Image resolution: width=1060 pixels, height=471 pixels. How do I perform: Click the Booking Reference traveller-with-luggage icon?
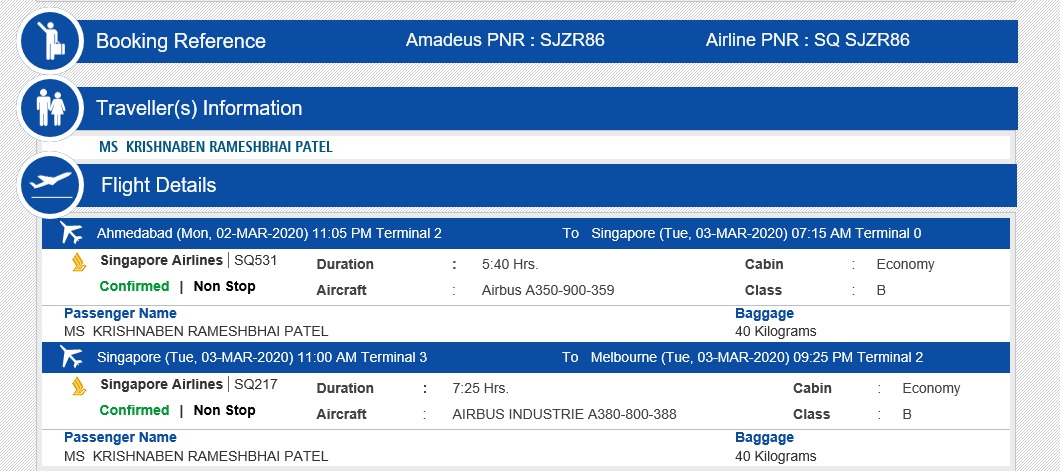51,41
